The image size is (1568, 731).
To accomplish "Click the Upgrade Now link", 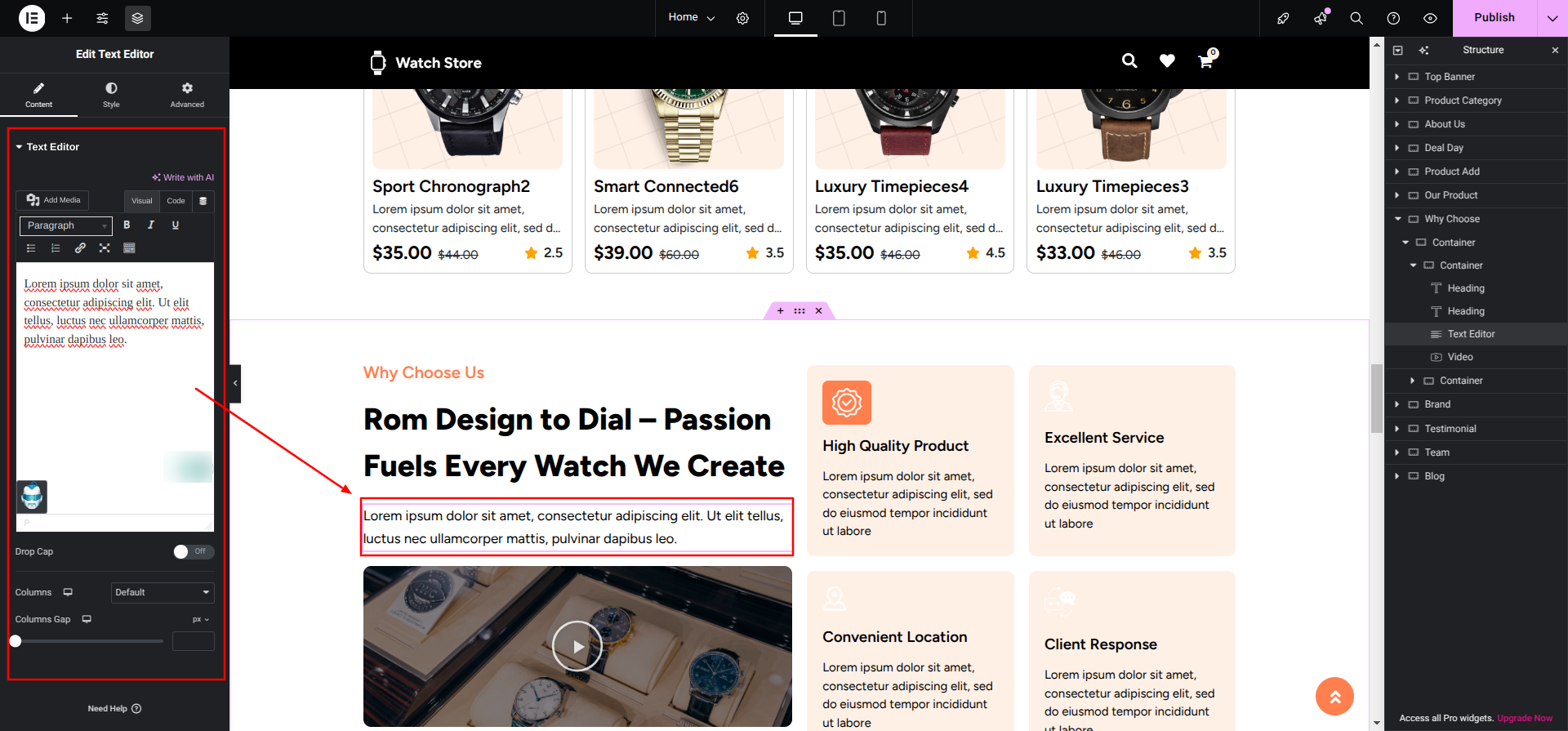I will pyautogui.click(x=1525, y=719).
